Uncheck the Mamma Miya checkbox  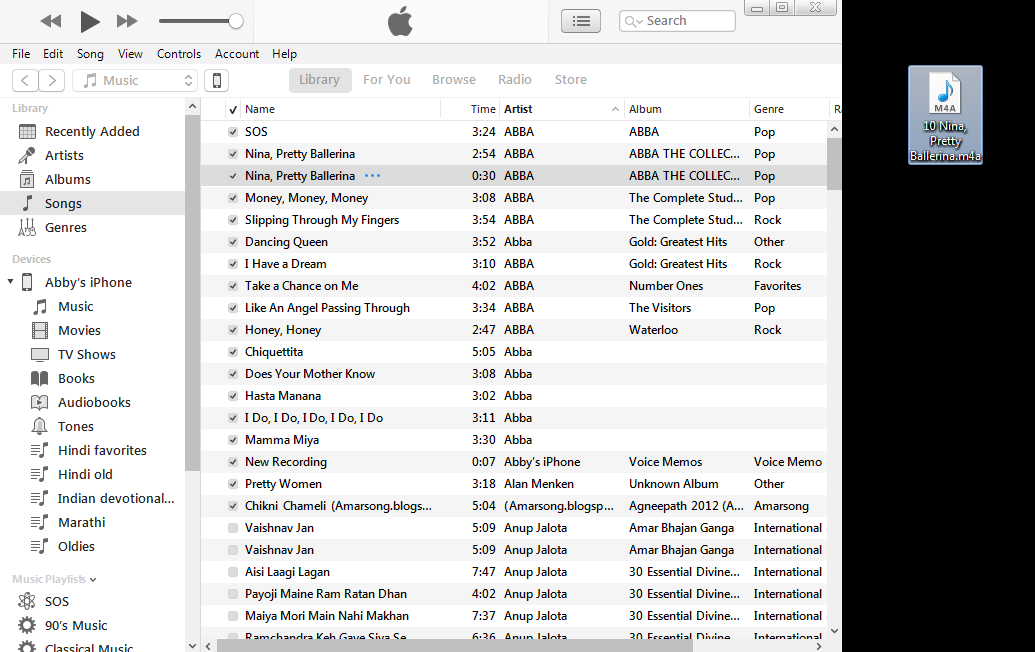pos(233,440)
